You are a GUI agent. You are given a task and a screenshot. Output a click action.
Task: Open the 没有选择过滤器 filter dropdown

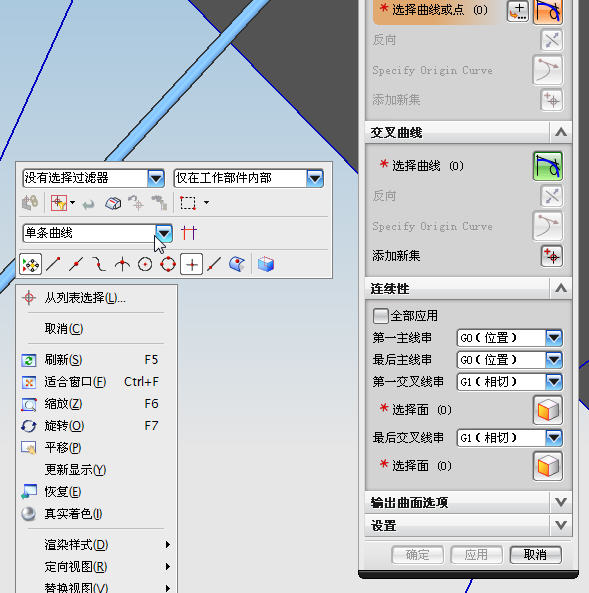click(156, 178)
